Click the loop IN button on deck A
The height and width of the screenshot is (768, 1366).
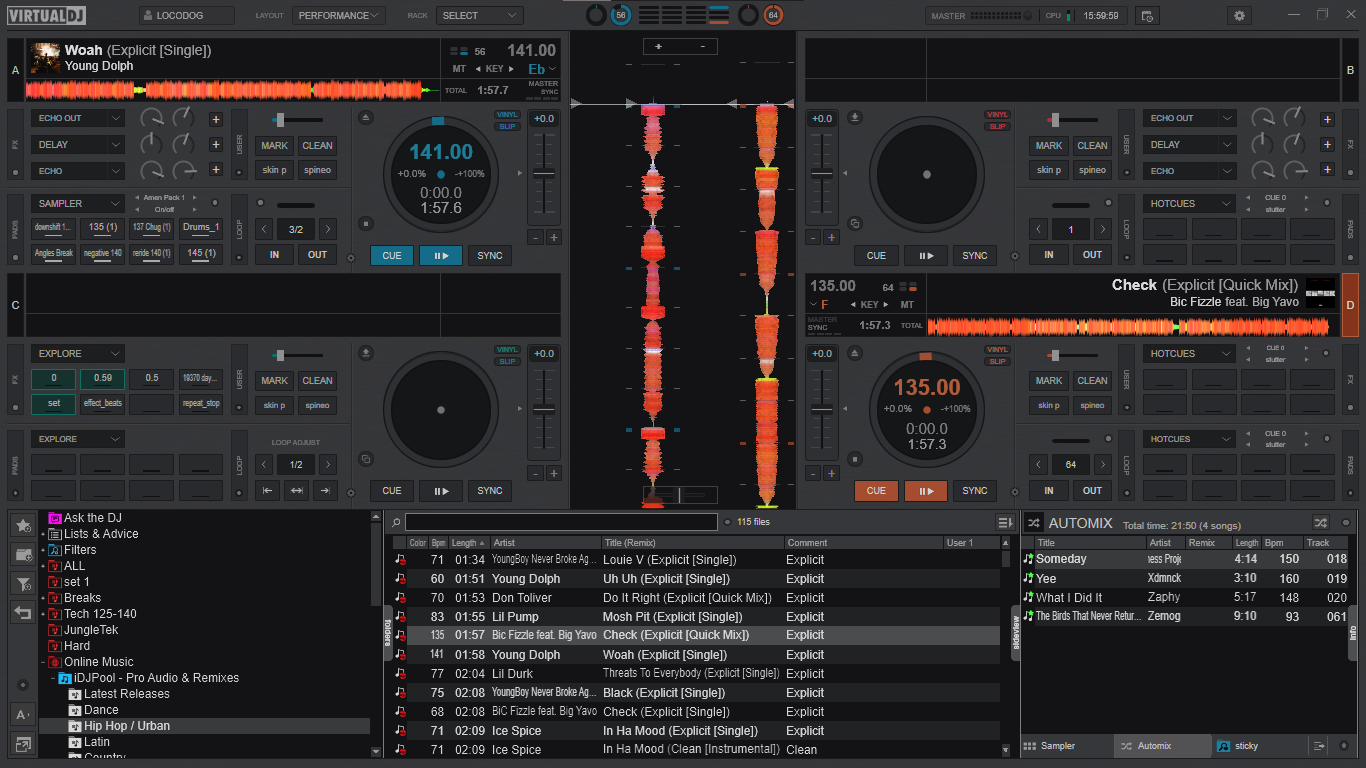click(x=274, y=255)
